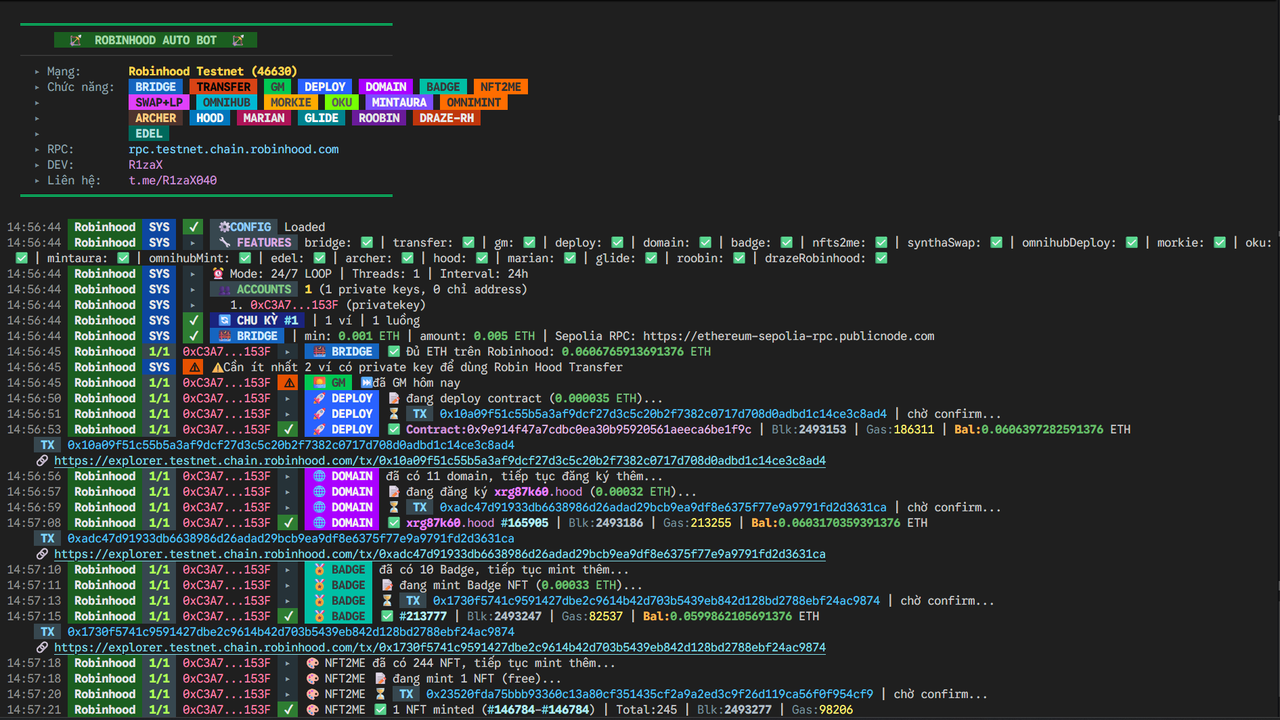Click the hourglass icon in the 14:56:51 DEPLOY row
The image size is (1280, 720).
pyautogui.click(x=394, y=414)
